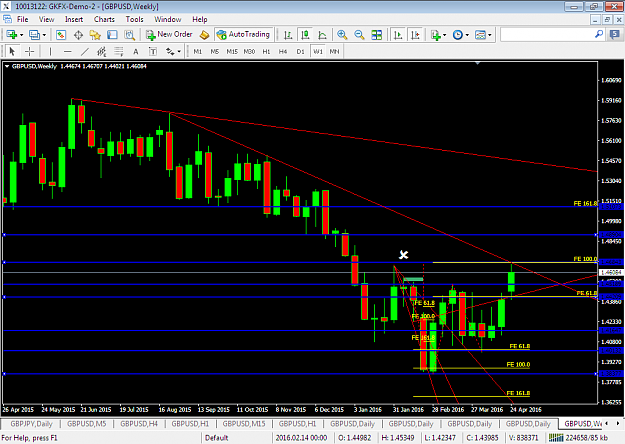
Task: Open the Strategy Tester magnifier icon
Action: click(130, 35)
